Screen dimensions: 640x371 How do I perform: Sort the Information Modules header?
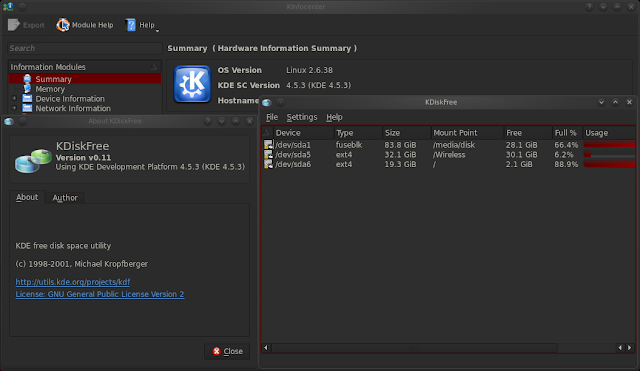(x=85, y=67)
